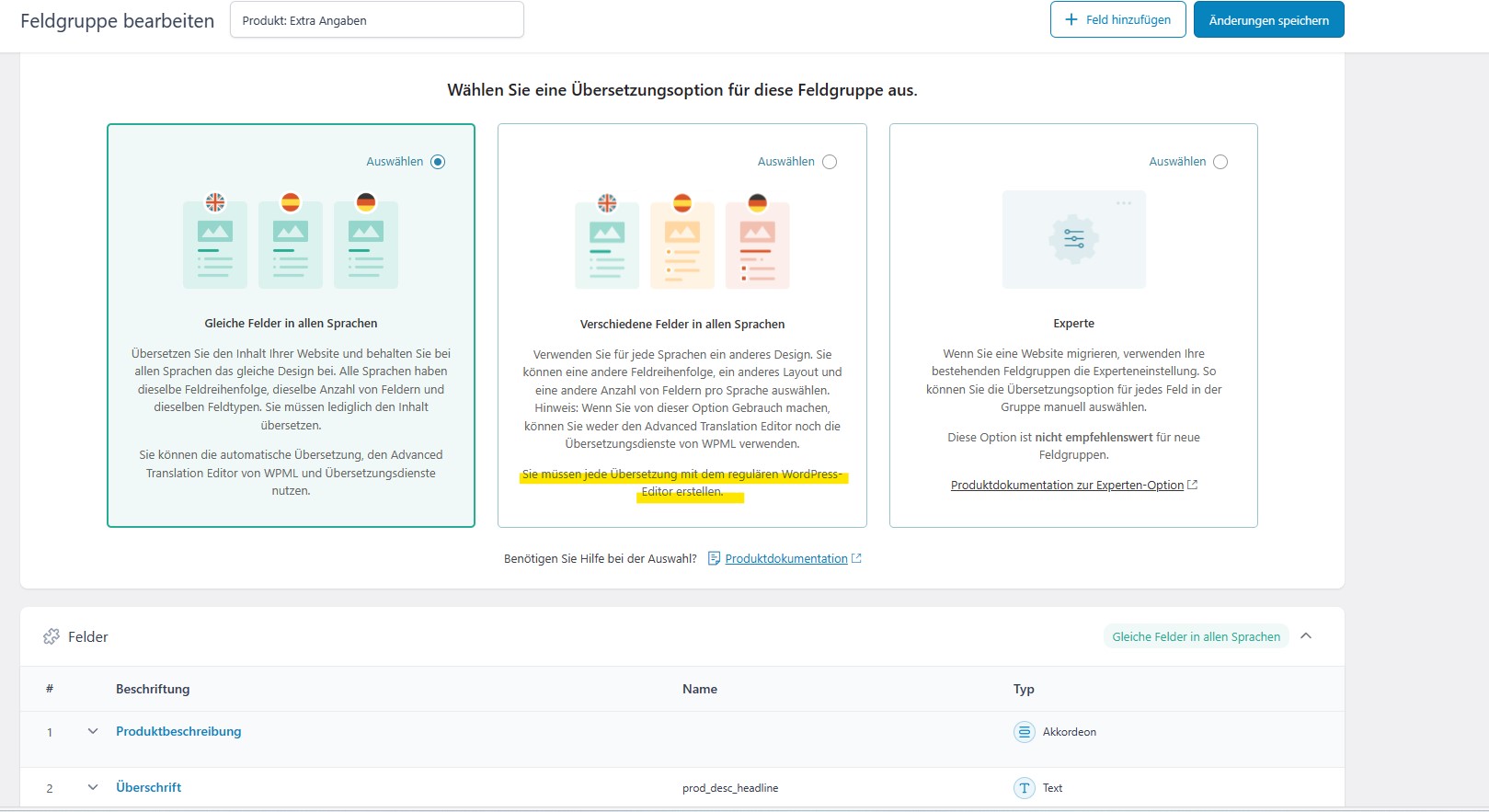The height and width of the screenshot is (812, 1489).
Task: Click German flag card in 'Verschiedene Felder' illustration
Action: click(x=758, y=242)
